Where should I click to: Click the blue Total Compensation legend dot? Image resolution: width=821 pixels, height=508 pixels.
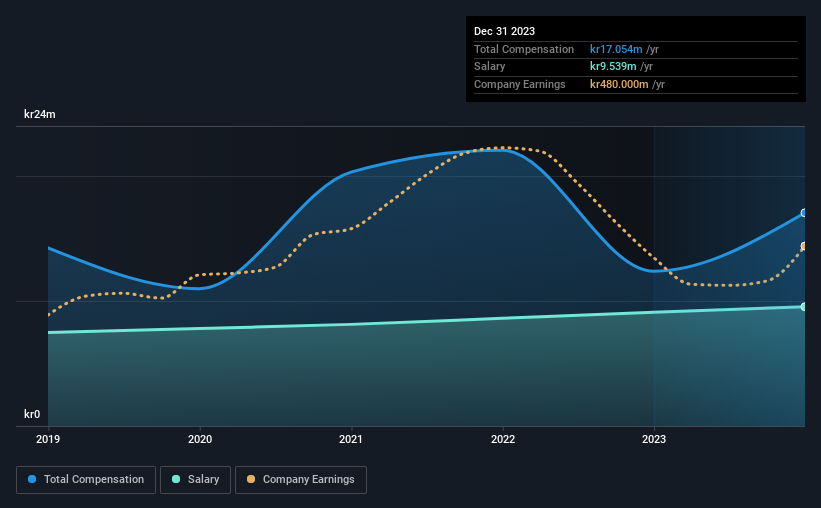pos(32,479)
